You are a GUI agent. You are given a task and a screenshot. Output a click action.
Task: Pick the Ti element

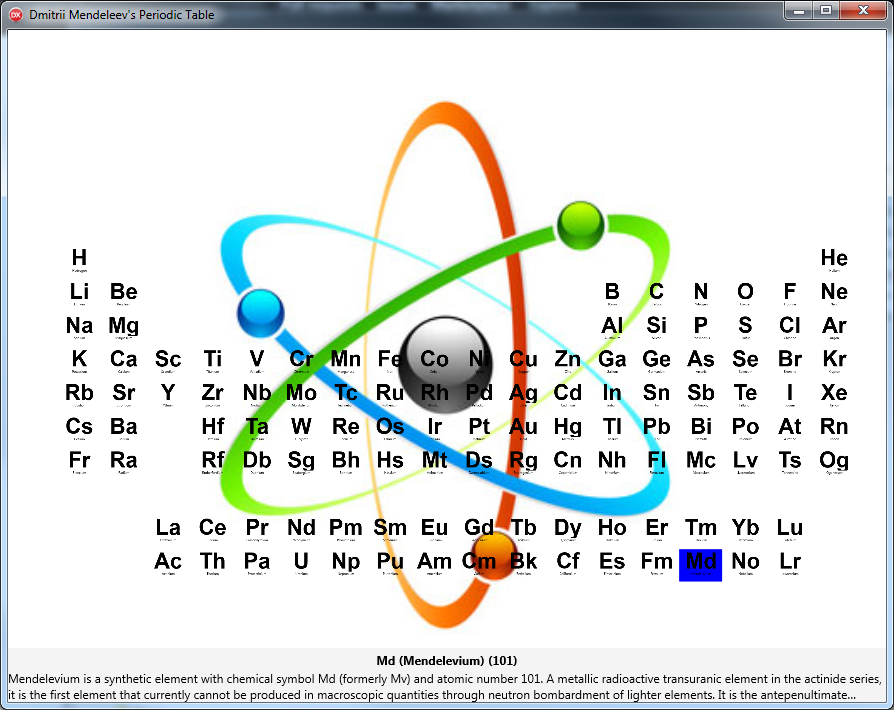tap(213, 360)
